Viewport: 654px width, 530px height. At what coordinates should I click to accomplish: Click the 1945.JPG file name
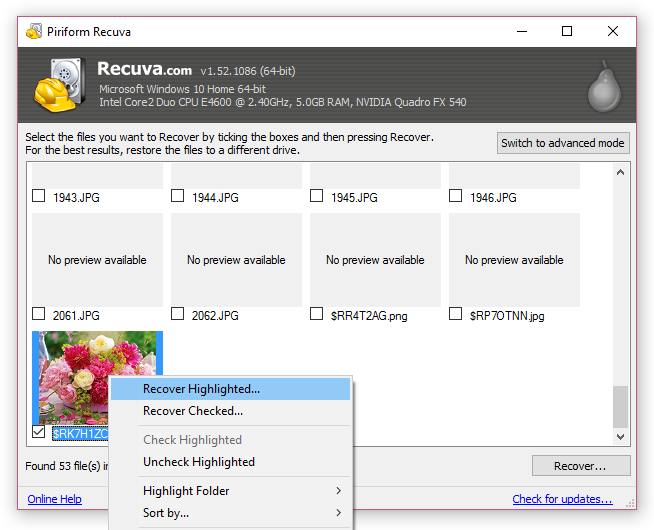point(354,198)
